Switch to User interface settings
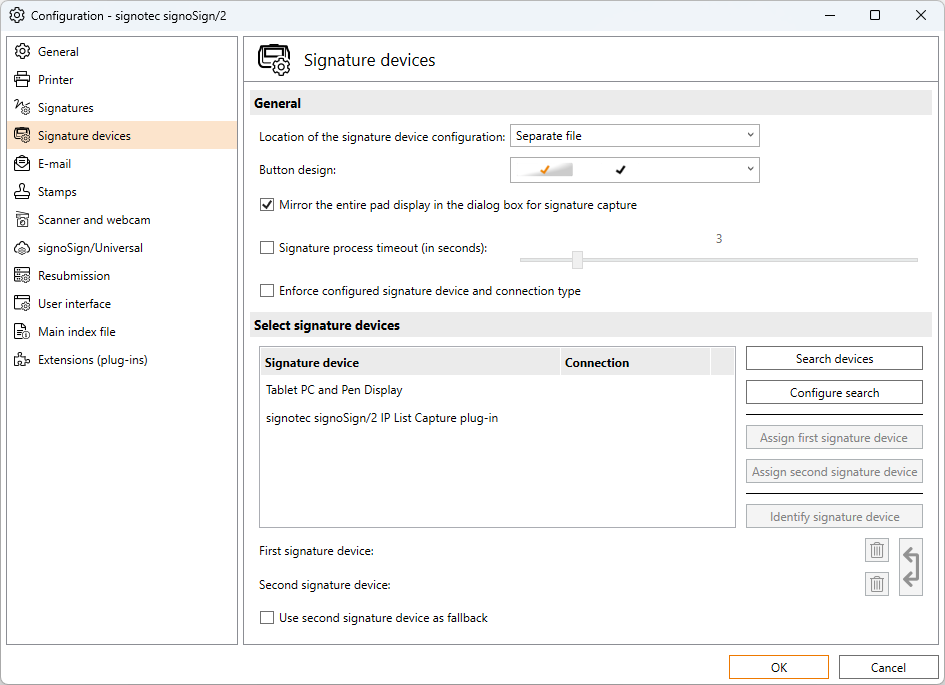Image resolution: width=945 pixels, height=685 pixels. point(74,304)
